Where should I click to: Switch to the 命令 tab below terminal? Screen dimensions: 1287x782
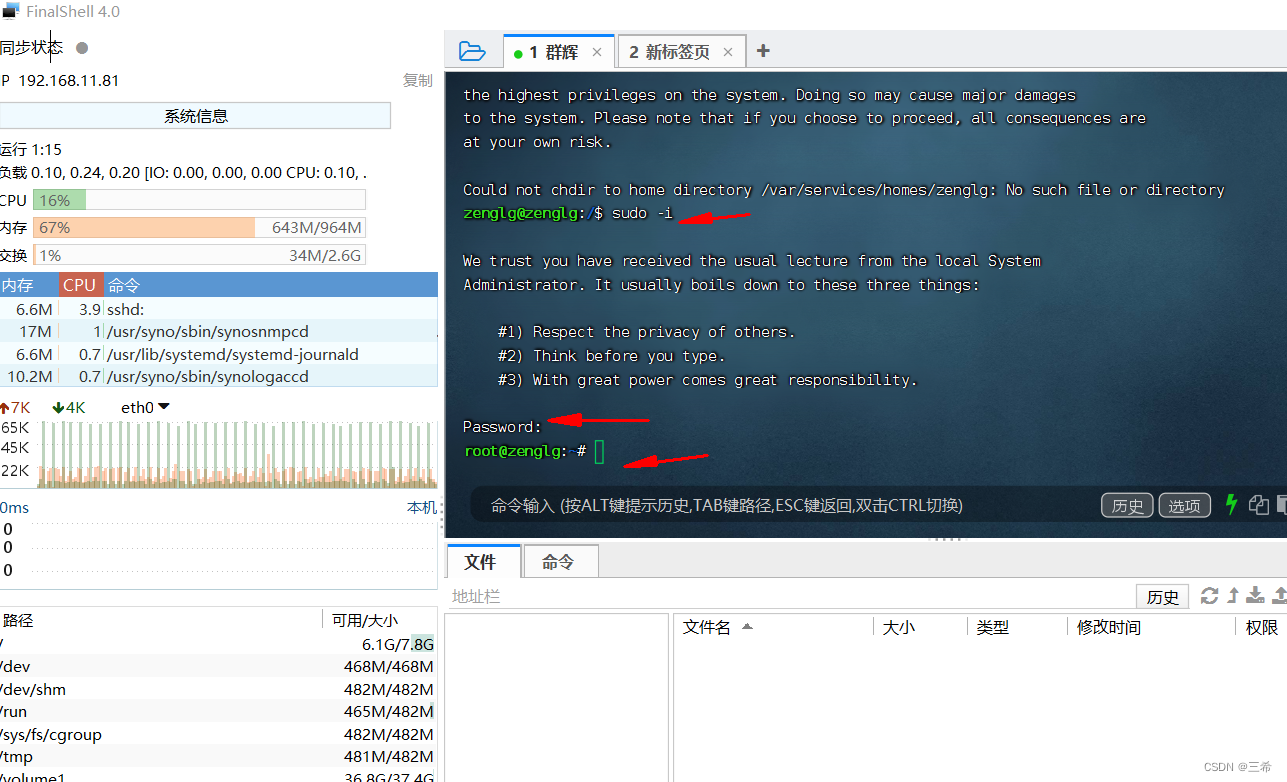point(560,561)
